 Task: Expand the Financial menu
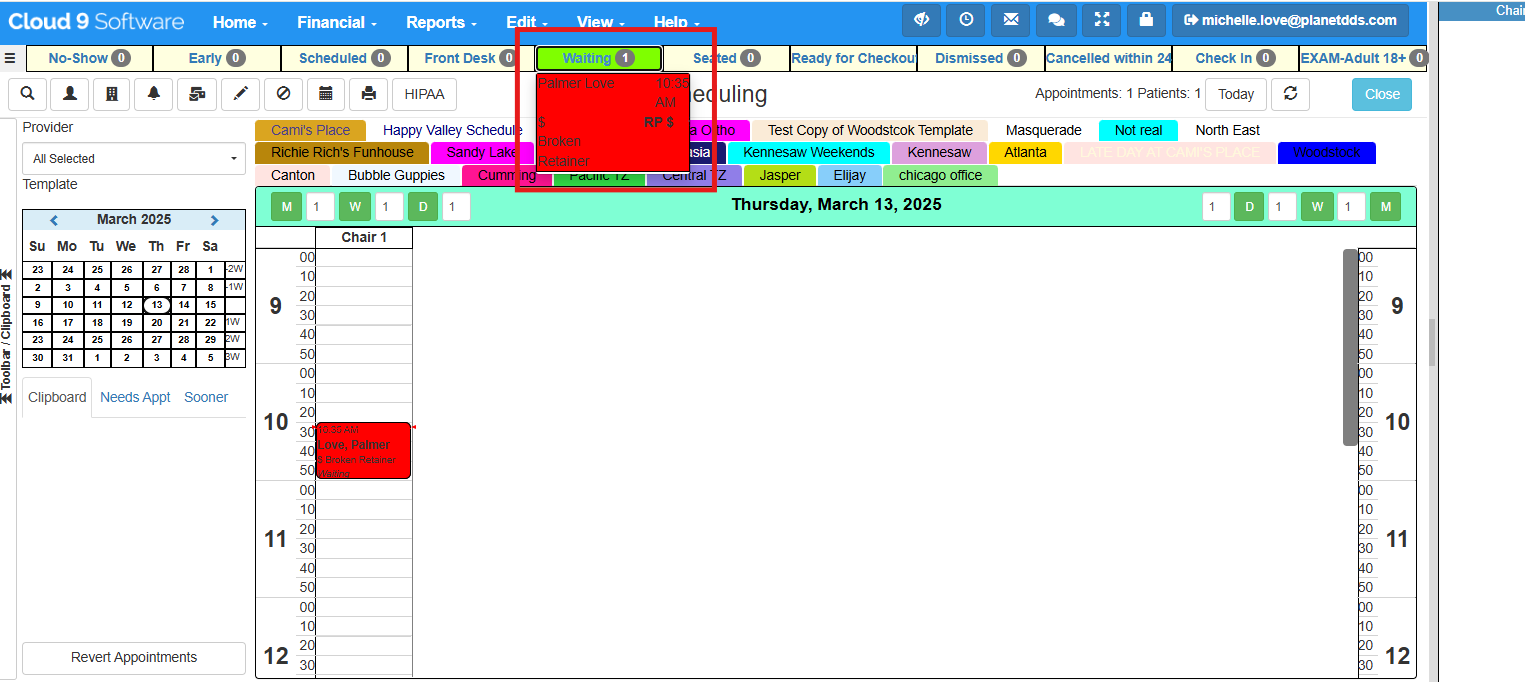pyautogui.click(x=336, y=21)
